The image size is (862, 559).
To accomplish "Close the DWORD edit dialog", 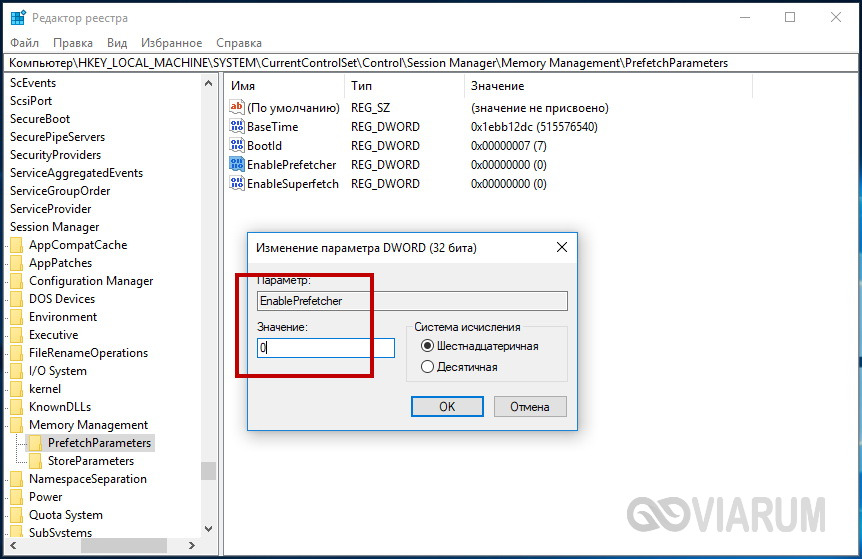I will [562, 246].
